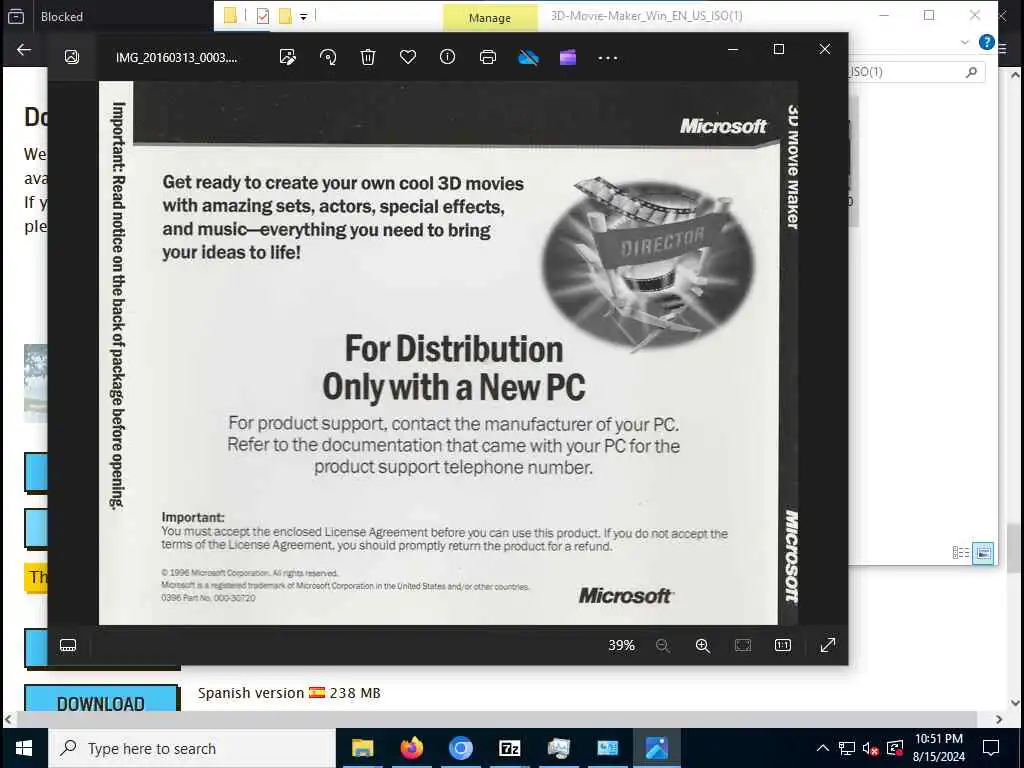
Task: Select the Manage tab in File Explorer
Action: point(490,18)
